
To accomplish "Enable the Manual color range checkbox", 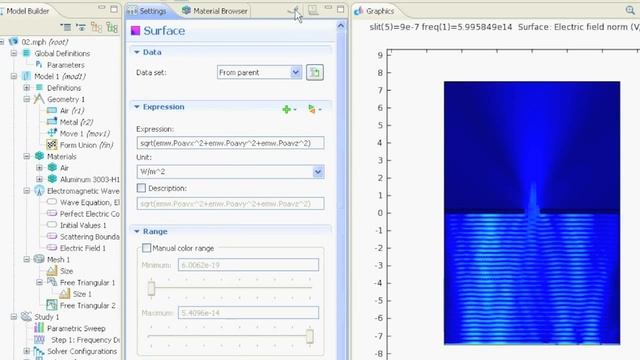I will click(x=146, y=248).
